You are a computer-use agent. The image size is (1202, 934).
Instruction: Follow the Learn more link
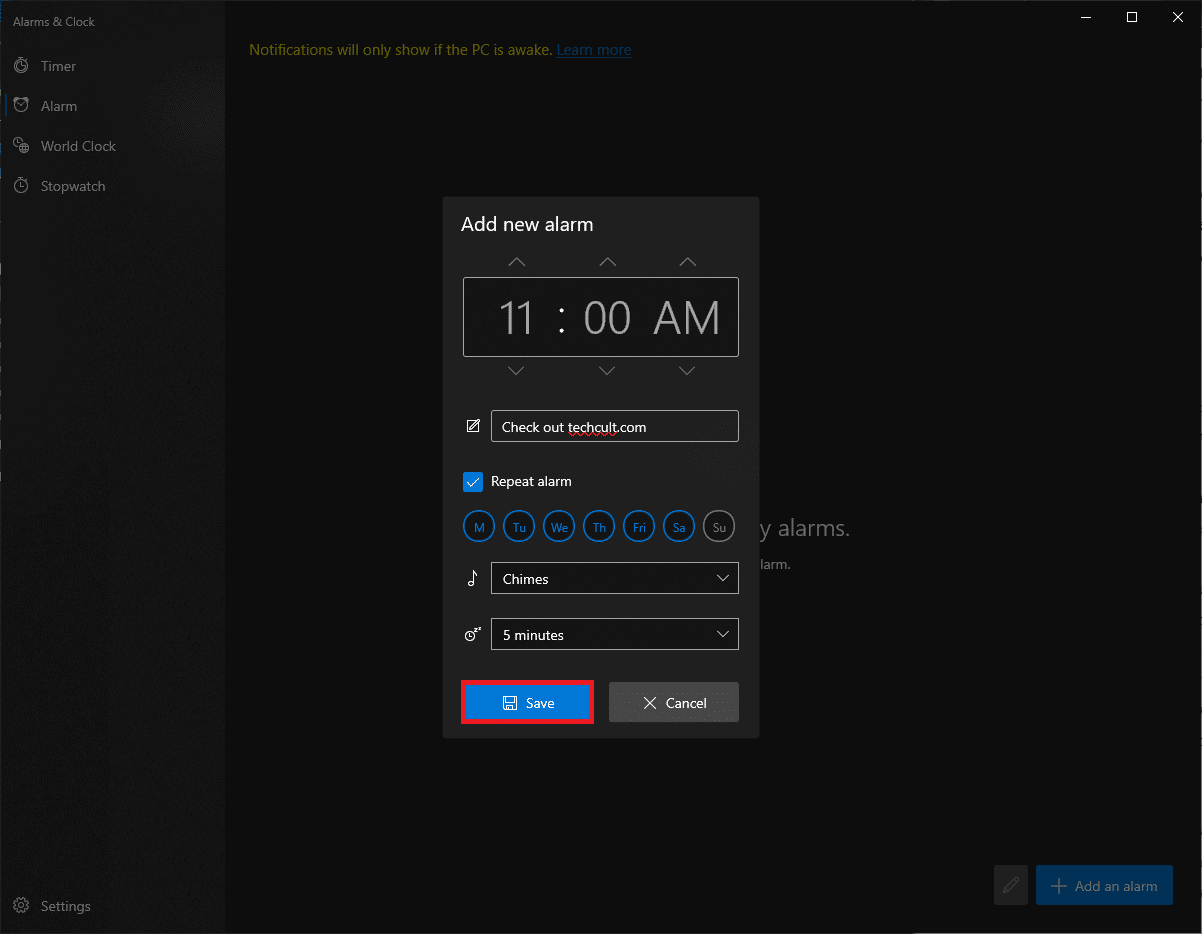(593, 49)
